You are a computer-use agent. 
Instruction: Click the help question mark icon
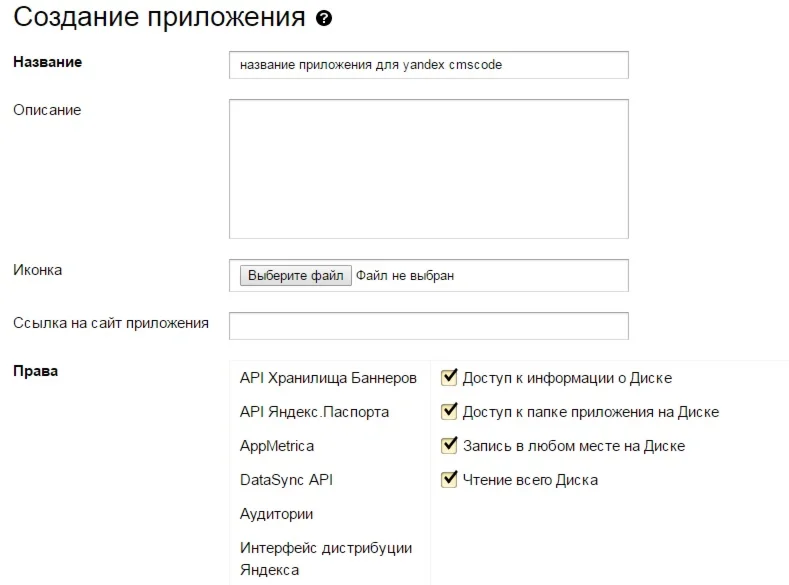click(322, 19)
